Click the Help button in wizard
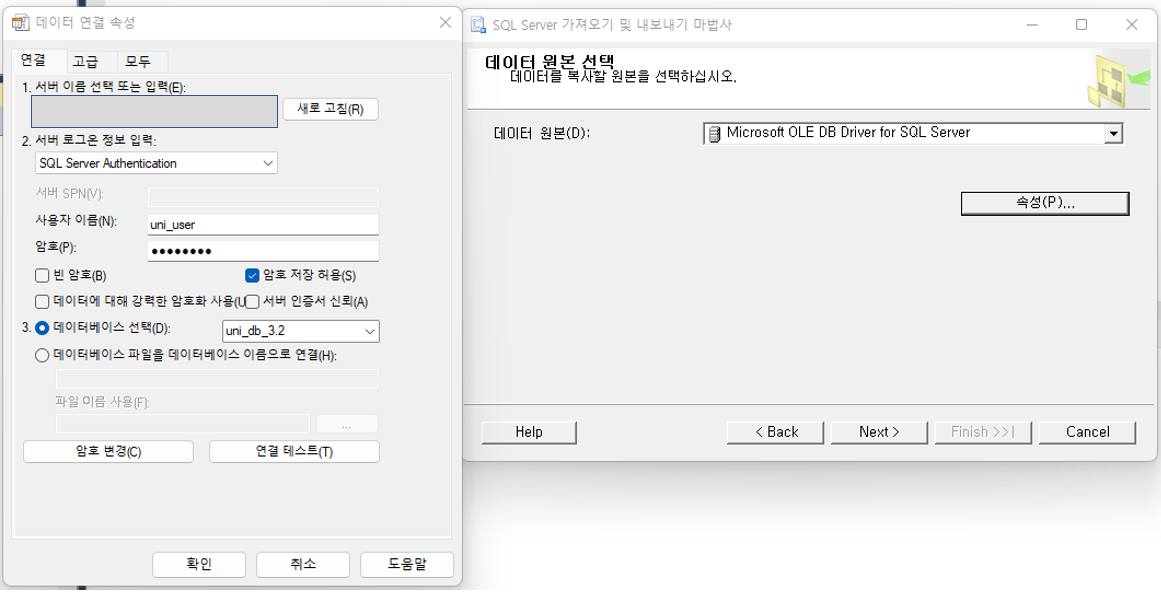 [x=529, y=432]
